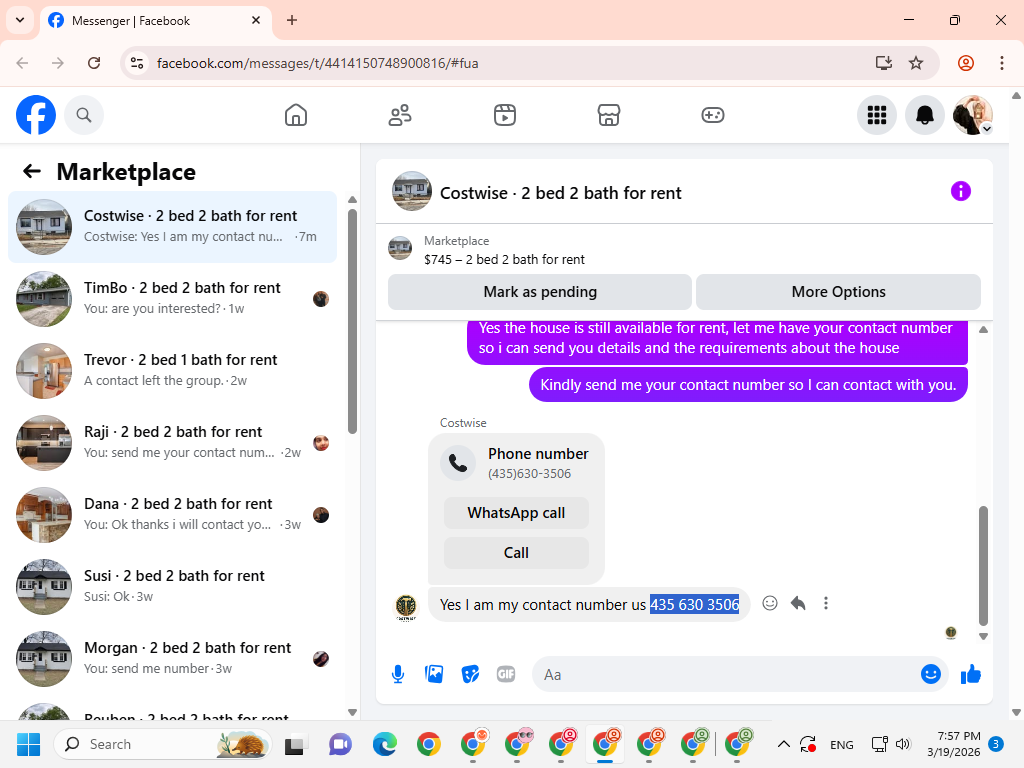This screenshot has height=768, width=1024.
Task: Click the conversation list scrollbar thumb
Action: pyautogui.click(x=352, y=321)
